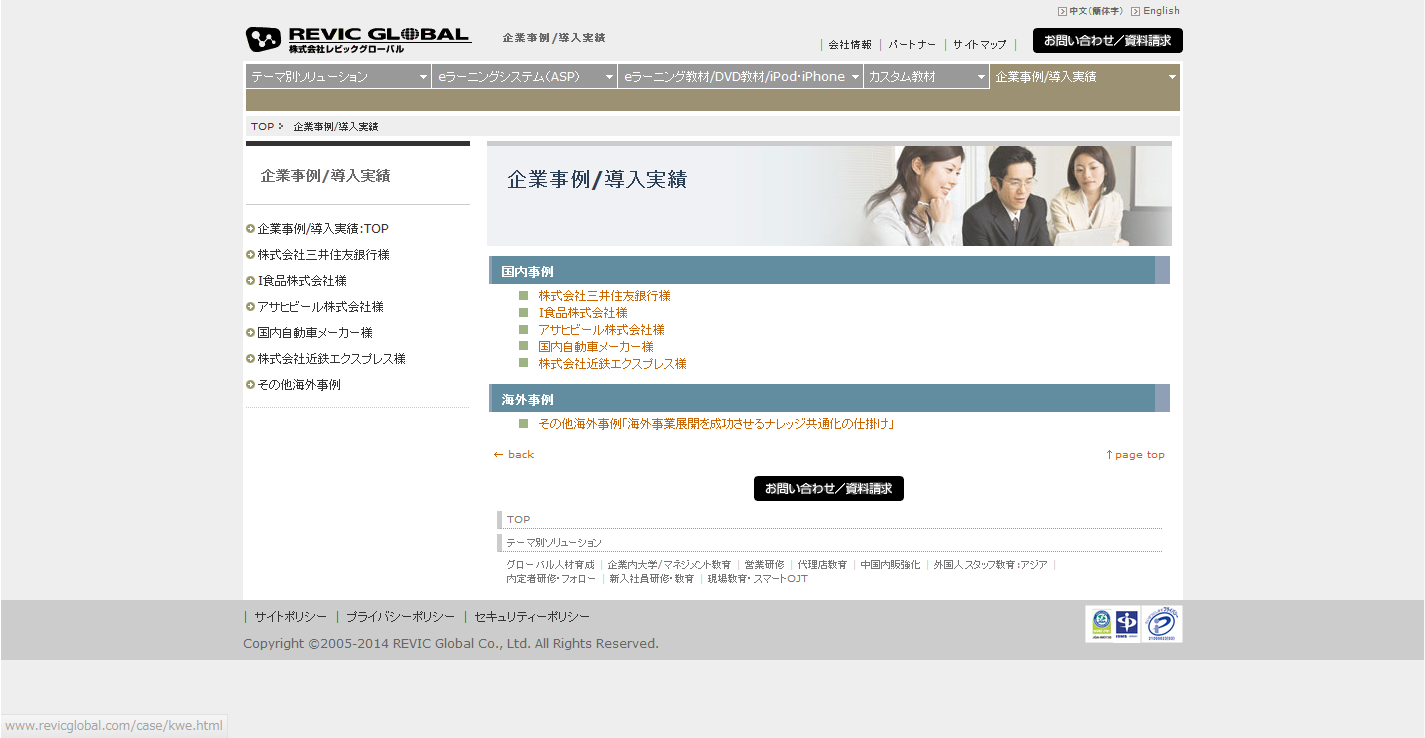Expand the iPod・iPhone menu dropdown arrow
1425x738 pixels.
click(x=855, y=77)
